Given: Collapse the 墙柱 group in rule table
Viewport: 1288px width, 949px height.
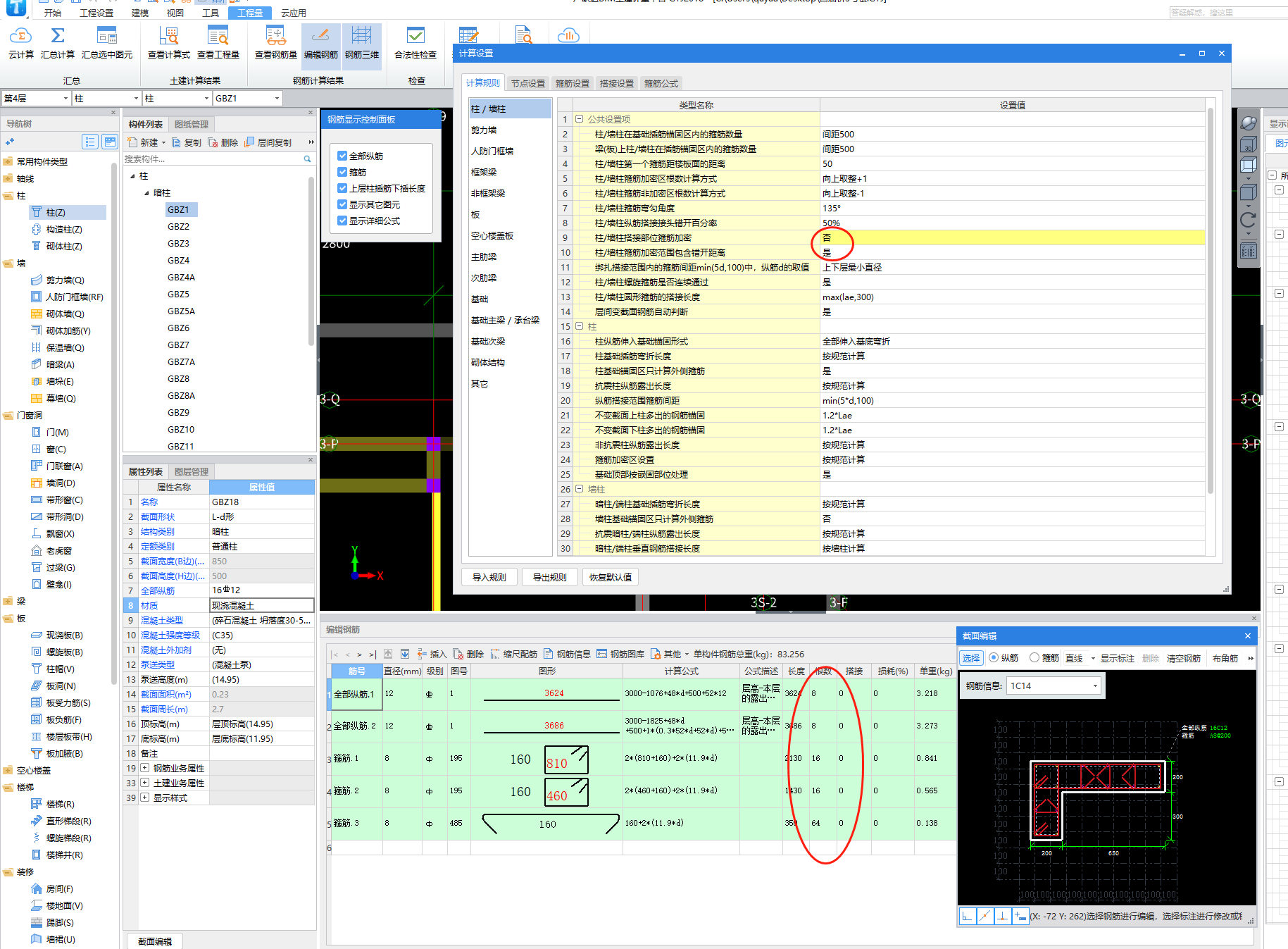Looking at the screenshot, I should (580, 488).
